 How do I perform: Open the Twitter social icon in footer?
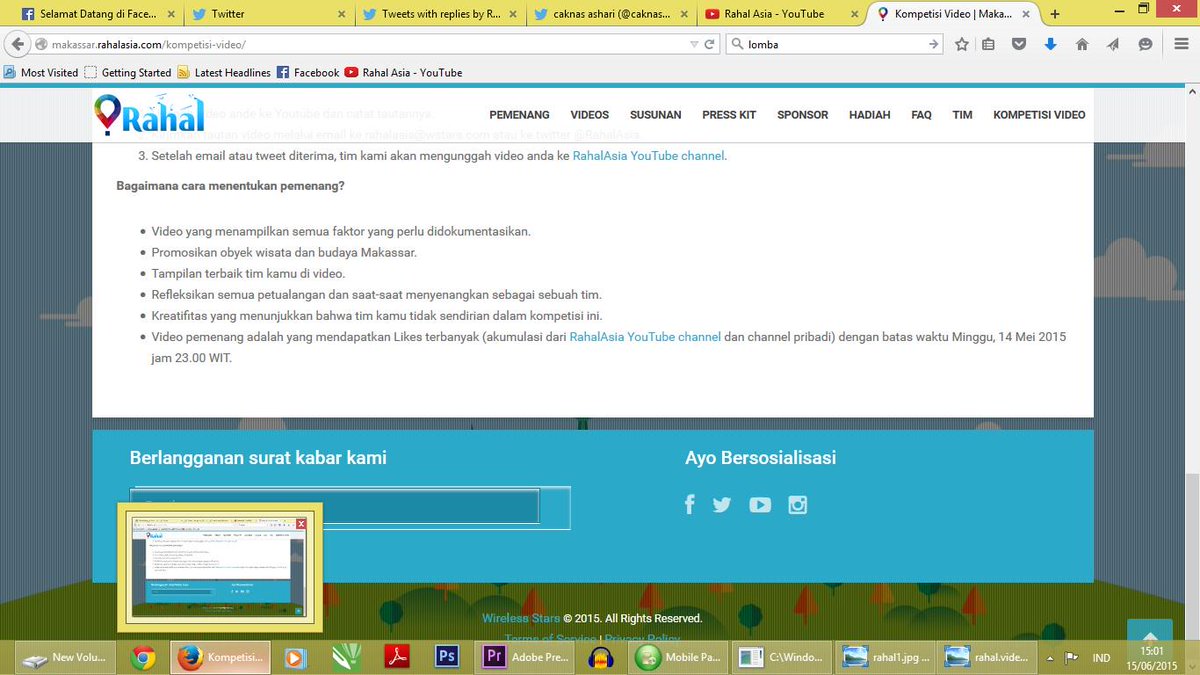click(x=722, y=505)
